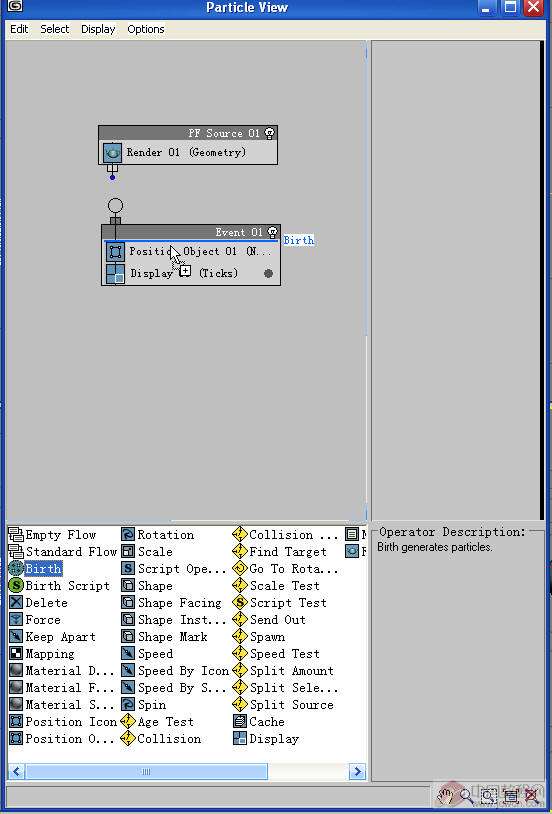Click the Display (Ticks) gray color dot
The height and width of the screenshot is (814, 552).
[x=268, y=274]
